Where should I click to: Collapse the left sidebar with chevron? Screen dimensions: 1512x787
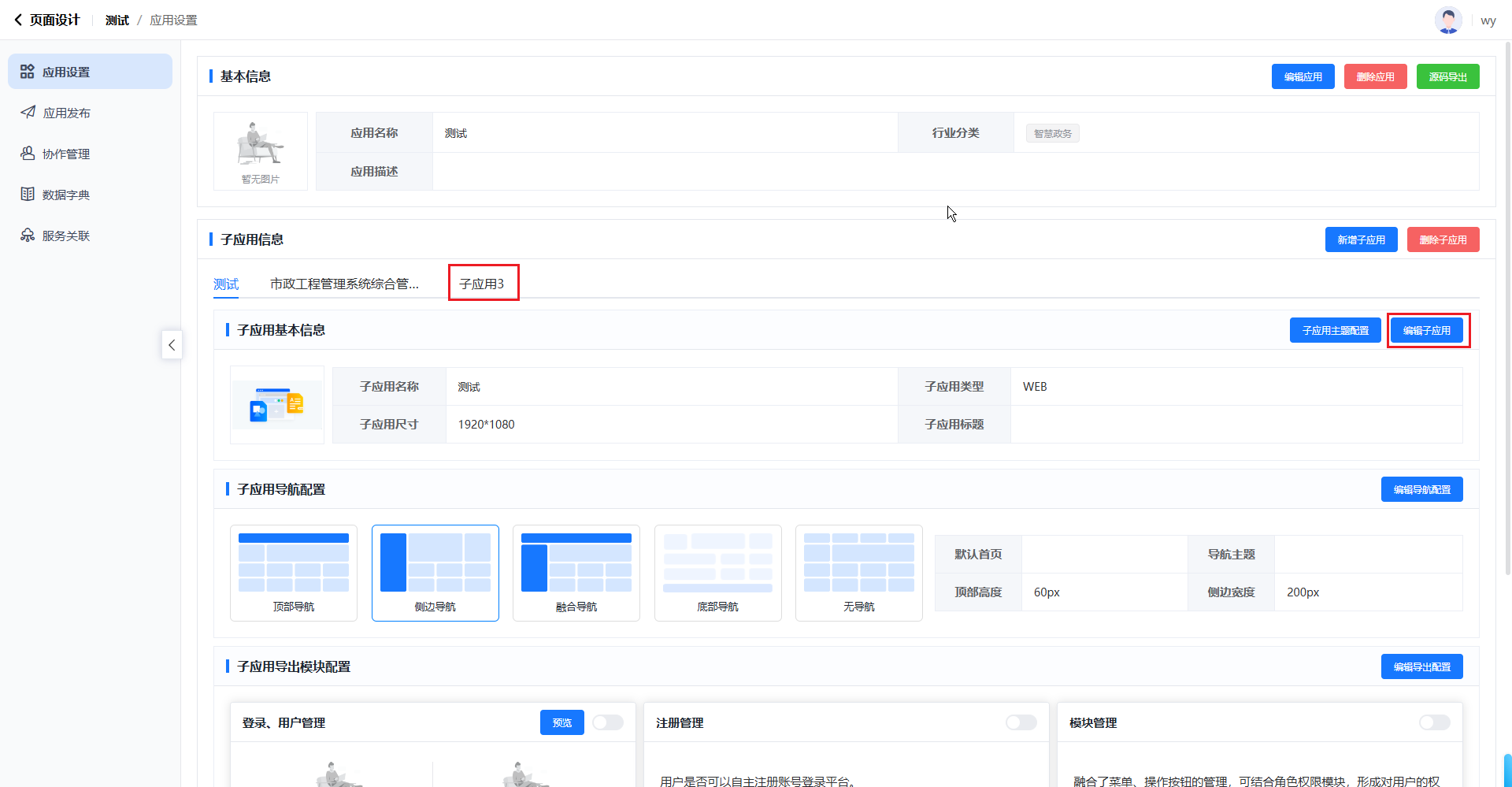(x=172, y=345)
